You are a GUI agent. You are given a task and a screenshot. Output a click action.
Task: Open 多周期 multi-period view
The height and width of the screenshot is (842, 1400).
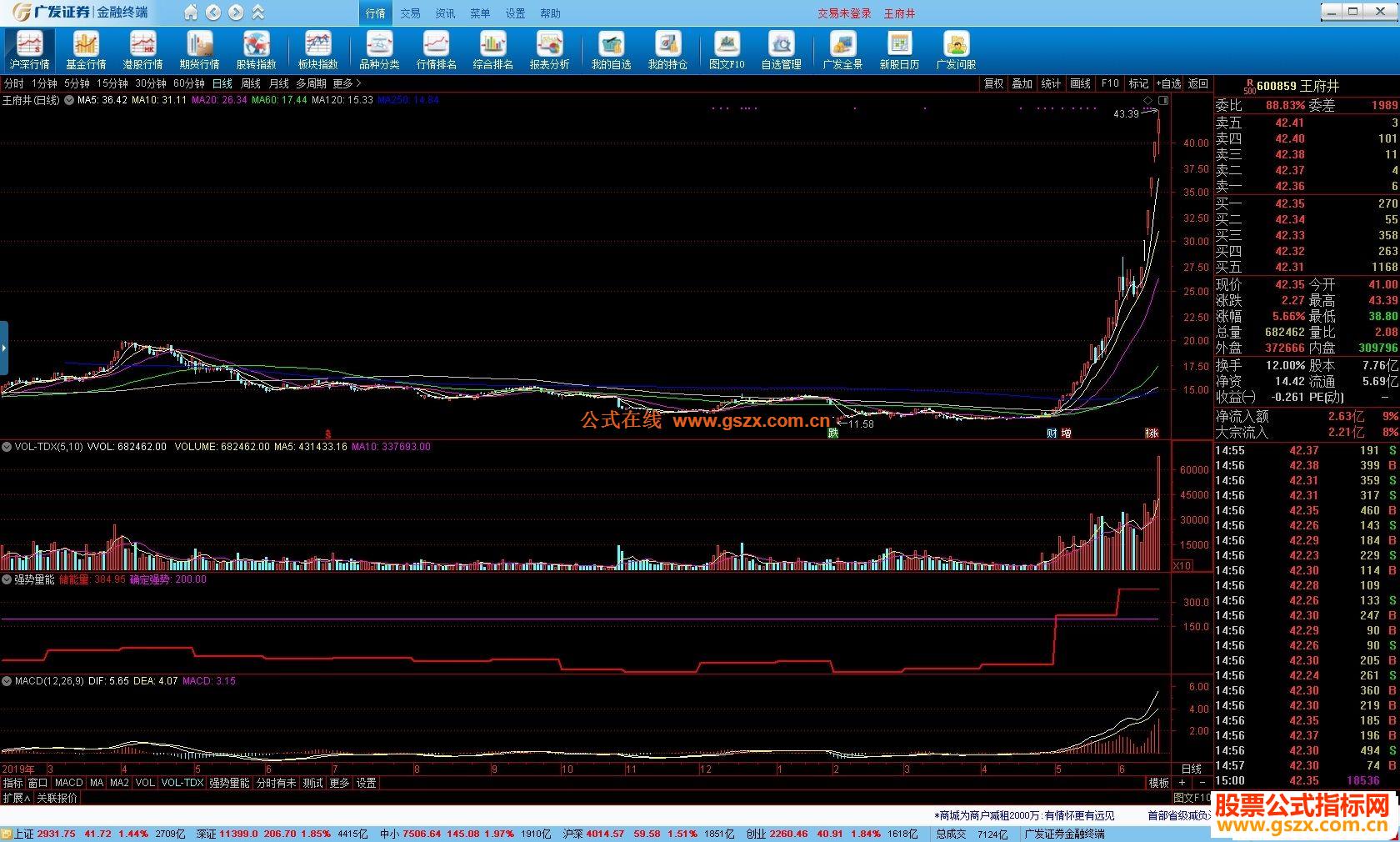coord(311,83)
